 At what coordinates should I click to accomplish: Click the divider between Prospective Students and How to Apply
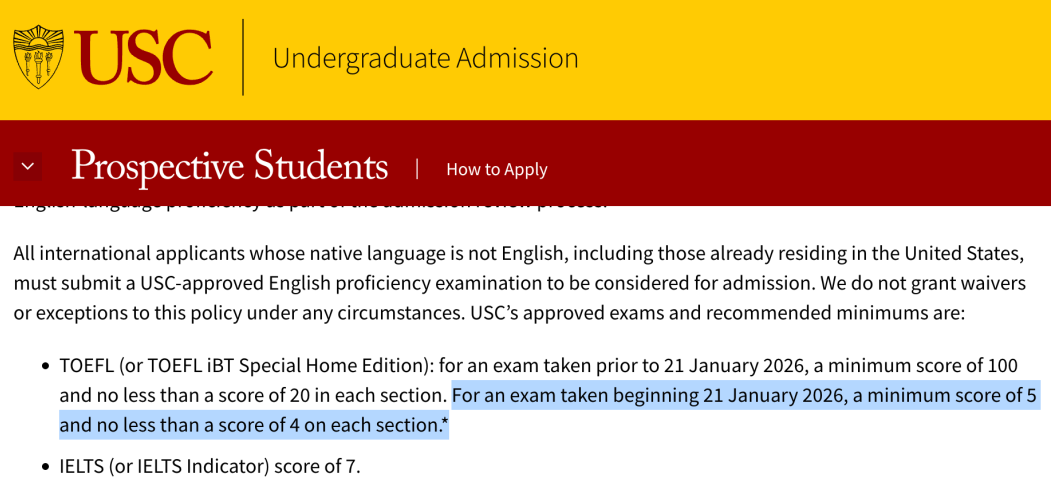[417, 168]
